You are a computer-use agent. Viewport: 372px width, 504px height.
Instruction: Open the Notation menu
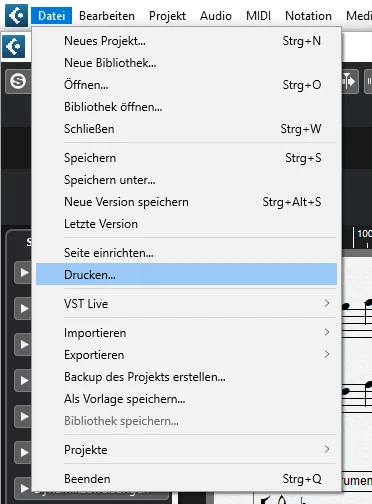[x=308, y=16]
